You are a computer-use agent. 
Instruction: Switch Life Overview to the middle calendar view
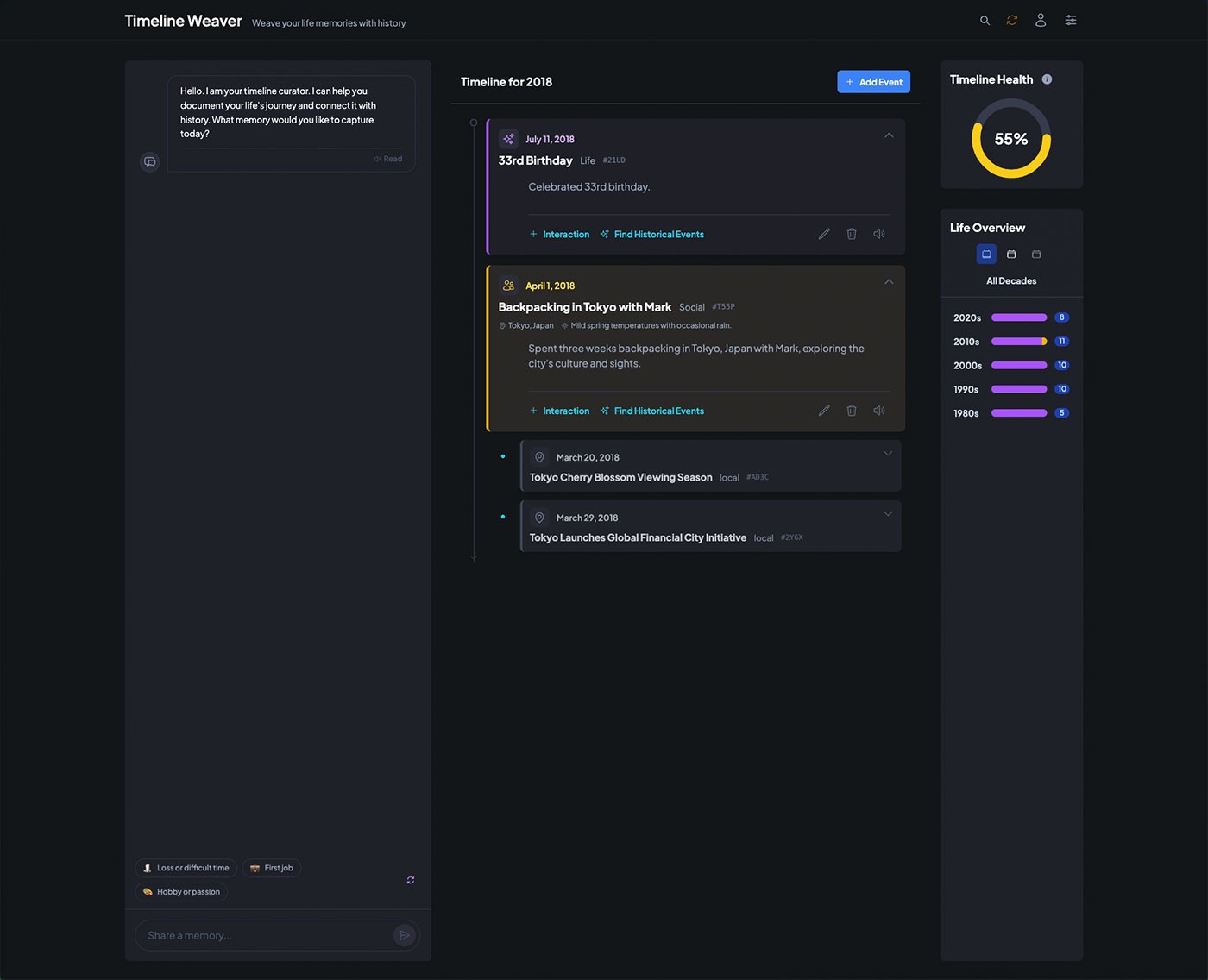(x=1011, y=254)
